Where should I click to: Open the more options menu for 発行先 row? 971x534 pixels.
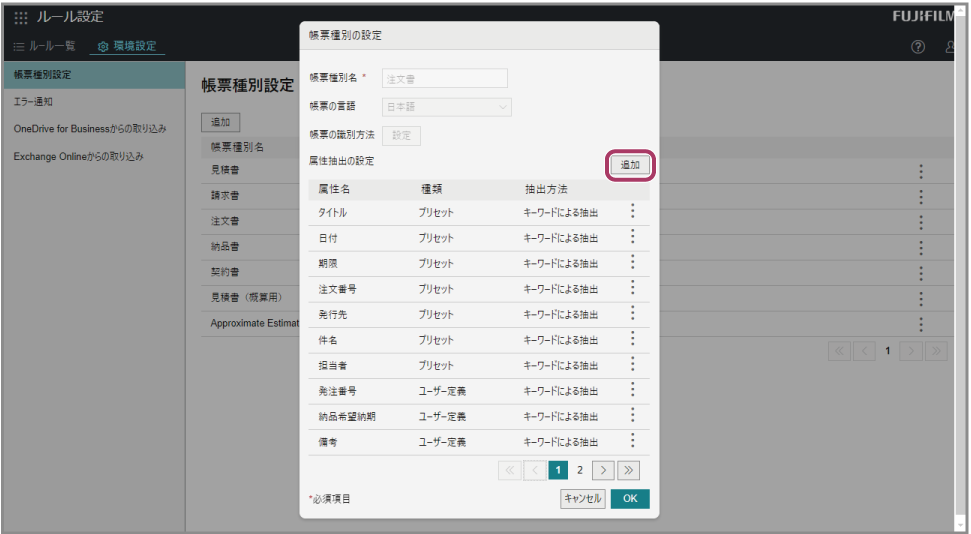632,313
